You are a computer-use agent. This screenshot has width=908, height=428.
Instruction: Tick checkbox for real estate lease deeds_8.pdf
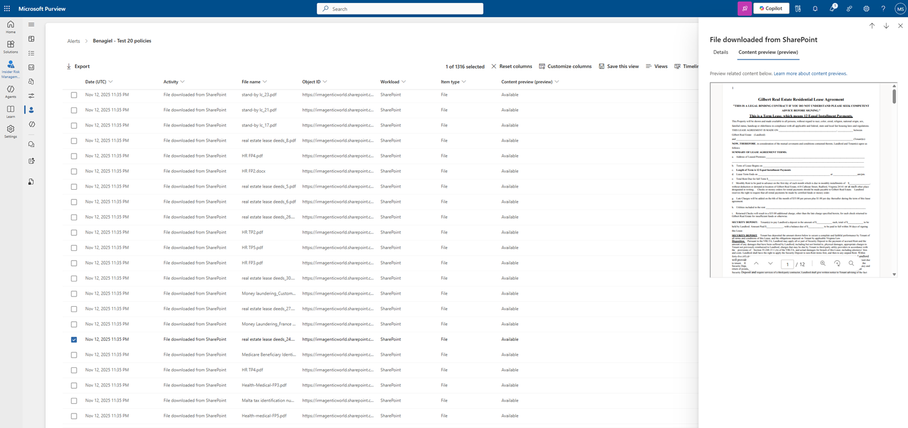pos(74,141)
